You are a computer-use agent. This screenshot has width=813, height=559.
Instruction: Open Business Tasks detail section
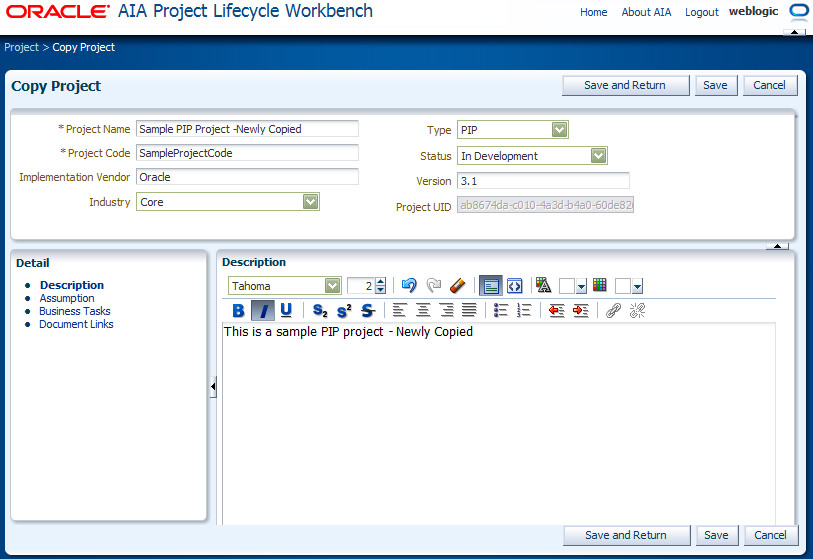tap(75, 311)
